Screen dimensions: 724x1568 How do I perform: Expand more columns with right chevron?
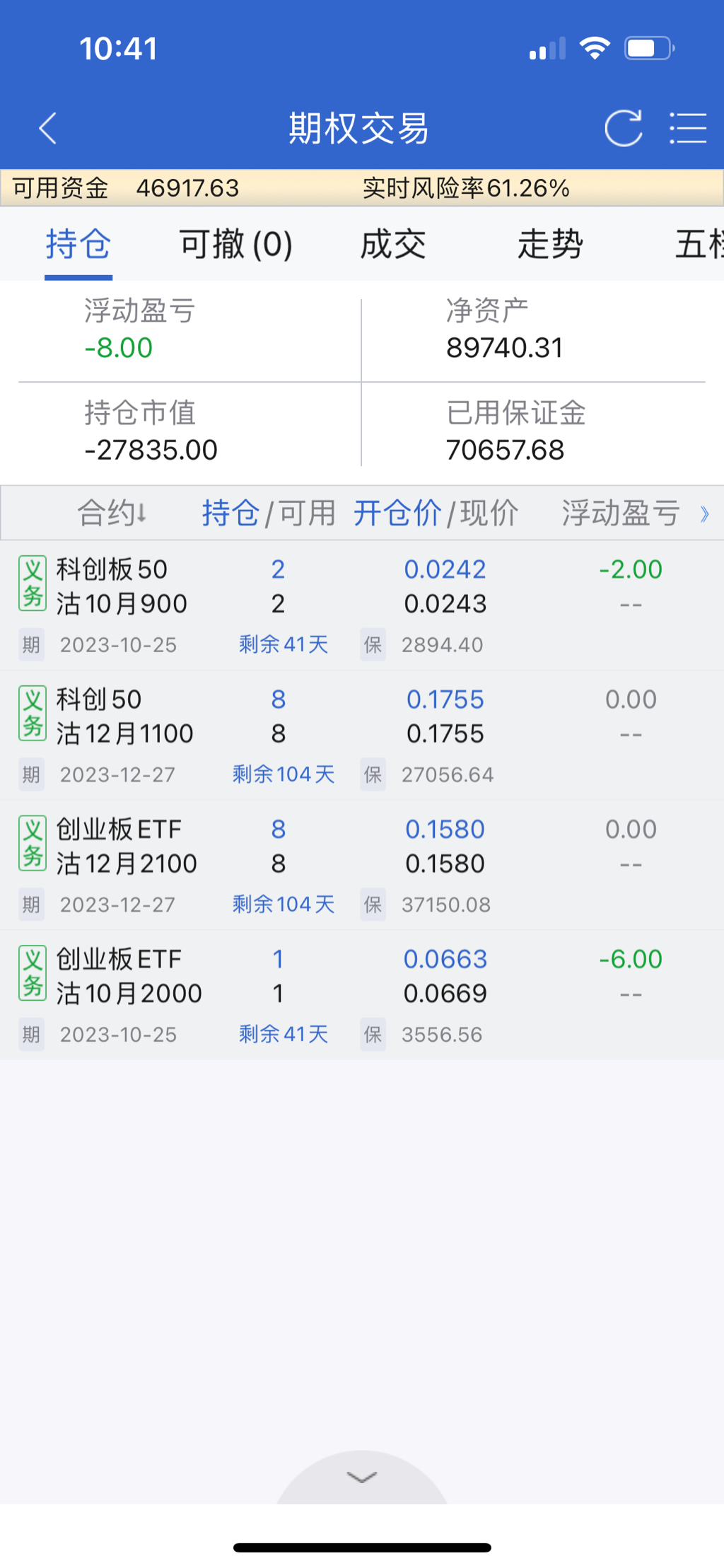[704, 514]
